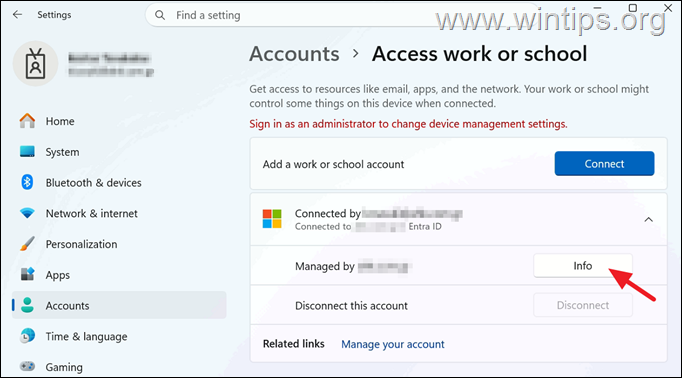The width and height of the screenshot is (682, 378).
Task: Open Manage your account link
Action: pos(392,344)
